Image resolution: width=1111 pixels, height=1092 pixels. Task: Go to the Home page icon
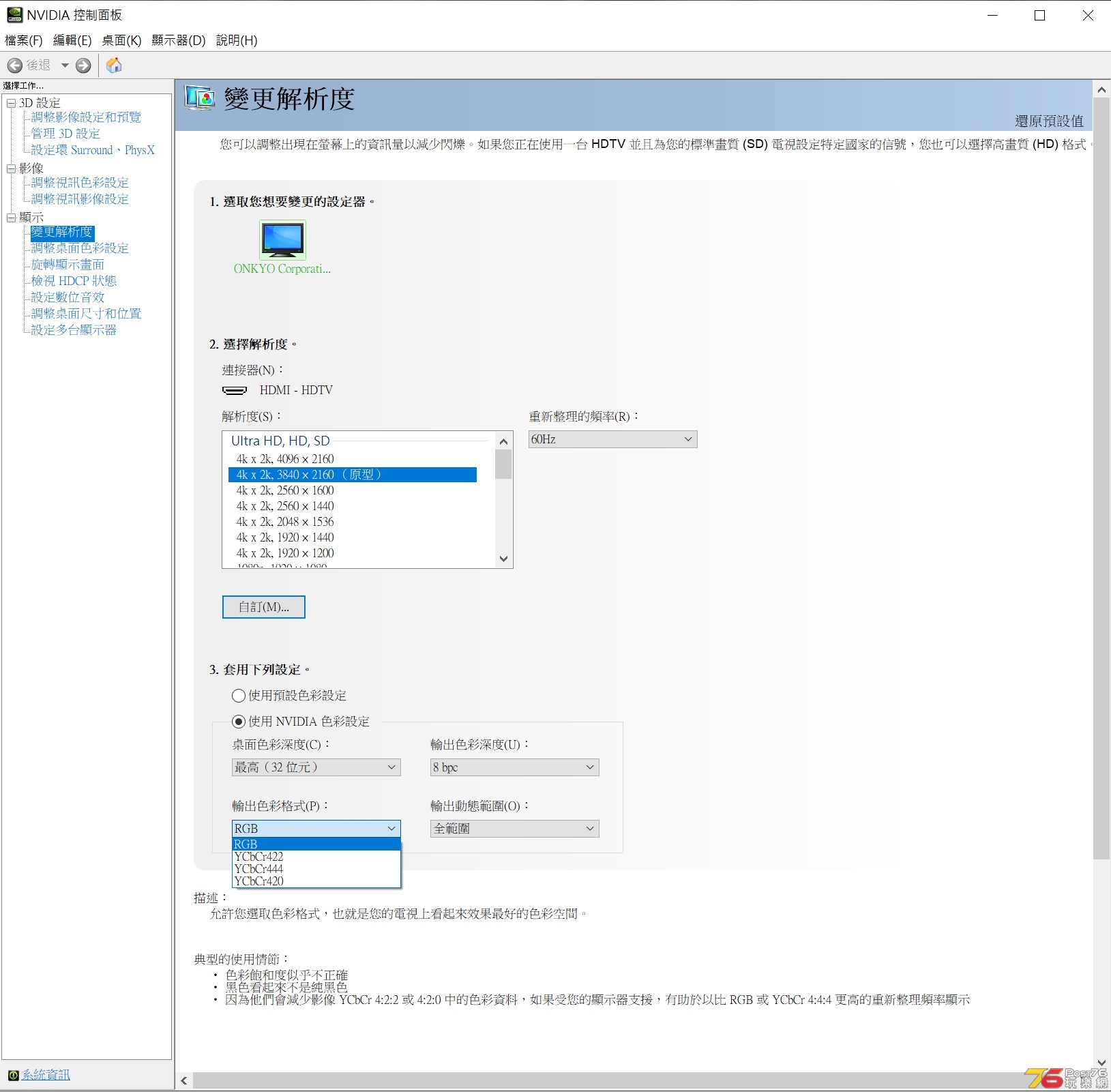click(114, 65)
